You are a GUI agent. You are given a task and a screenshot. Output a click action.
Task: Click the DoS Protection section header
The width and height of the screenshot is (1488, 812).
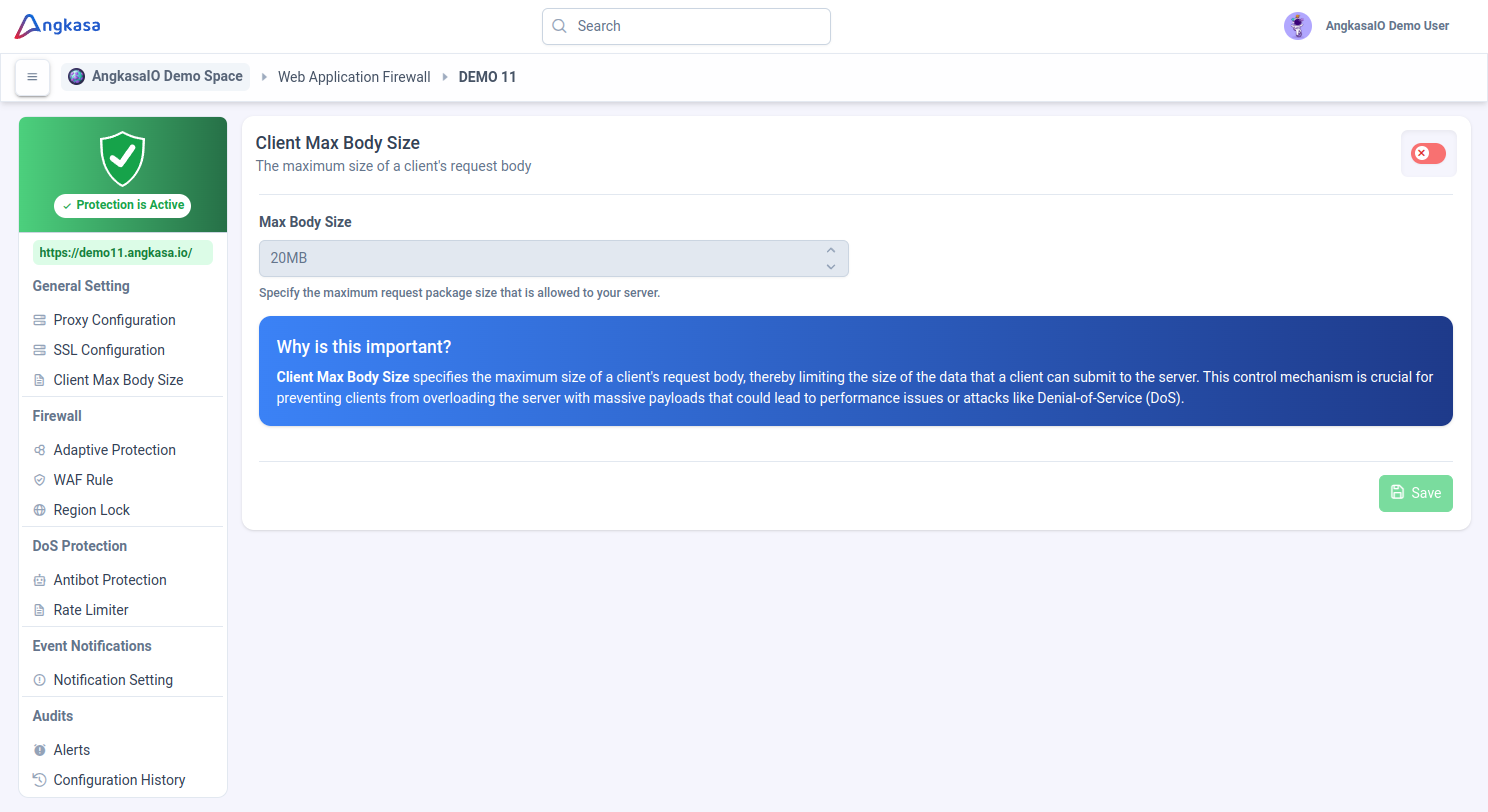pyautogui.click(x=80, y=546)
